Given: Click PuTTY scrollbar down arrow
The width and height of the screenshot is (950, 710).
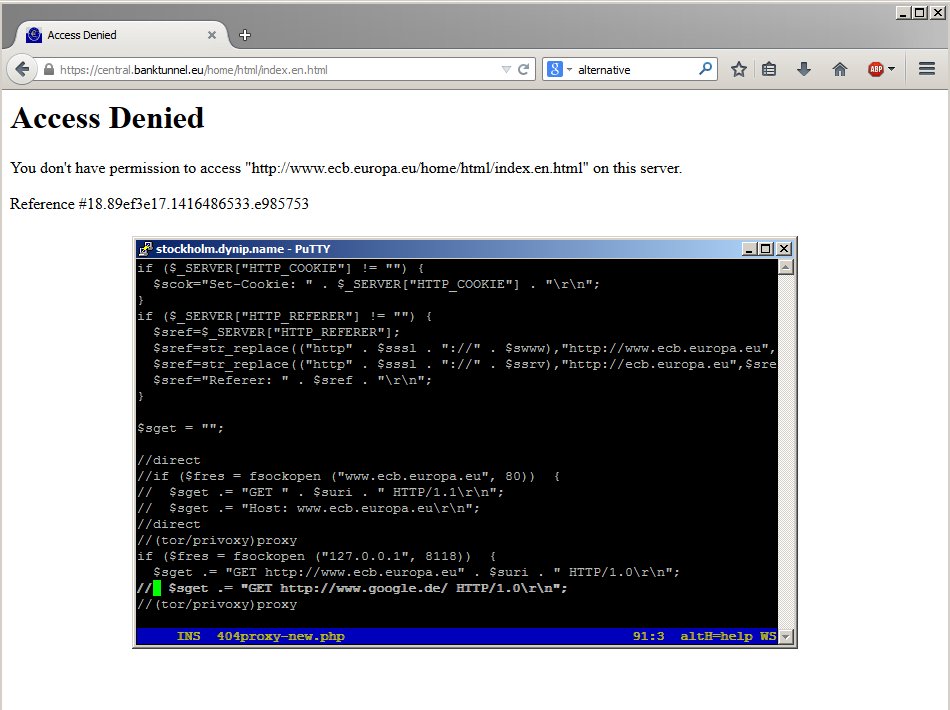Looking at the screenshot, I should pyautogui.click(x=786, y=637).
